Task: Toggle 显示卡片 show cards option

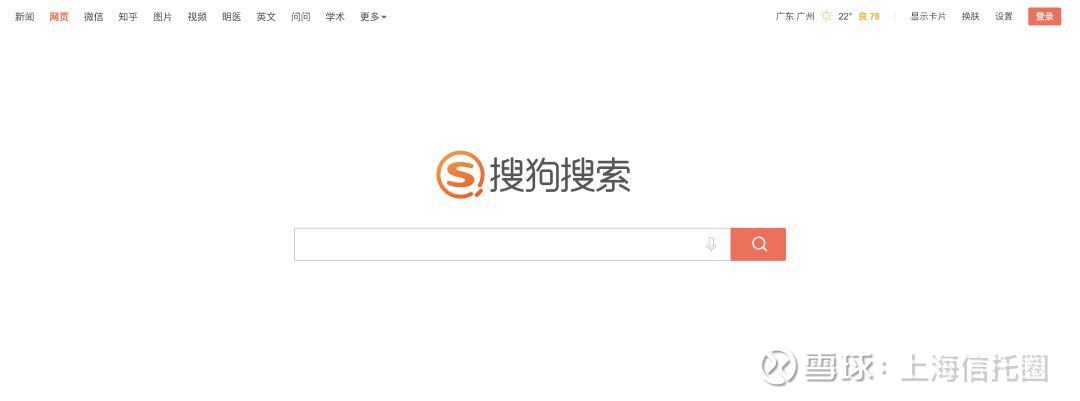Action: 928,17
